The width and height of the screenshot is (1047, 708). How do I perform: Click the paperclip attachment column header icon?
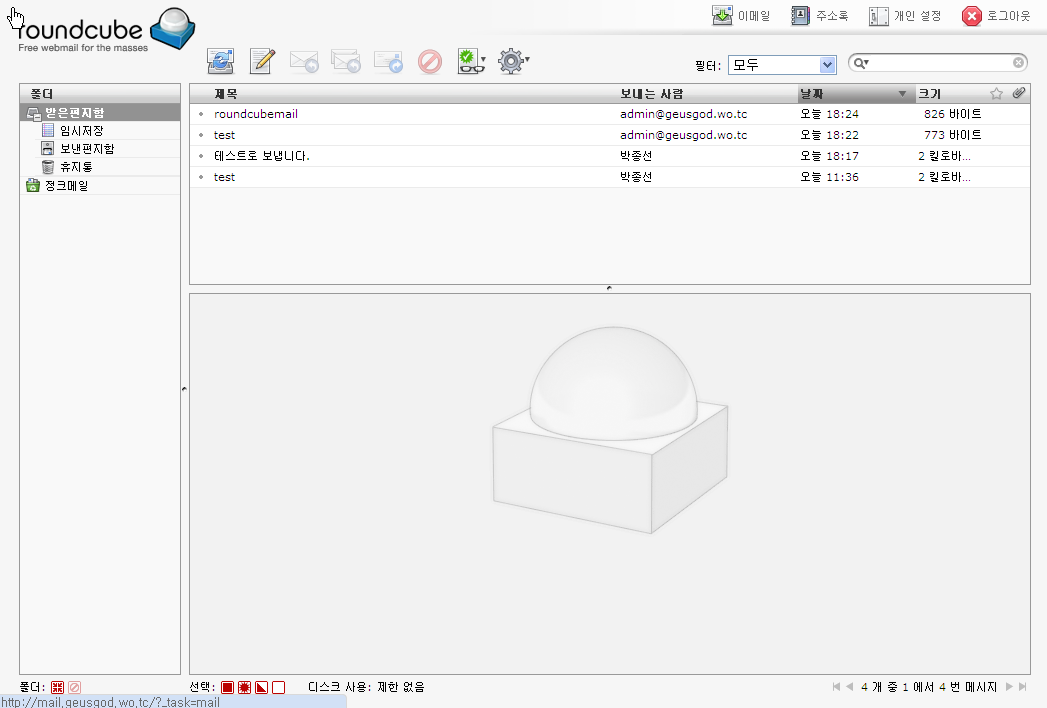pos(1018,94)
